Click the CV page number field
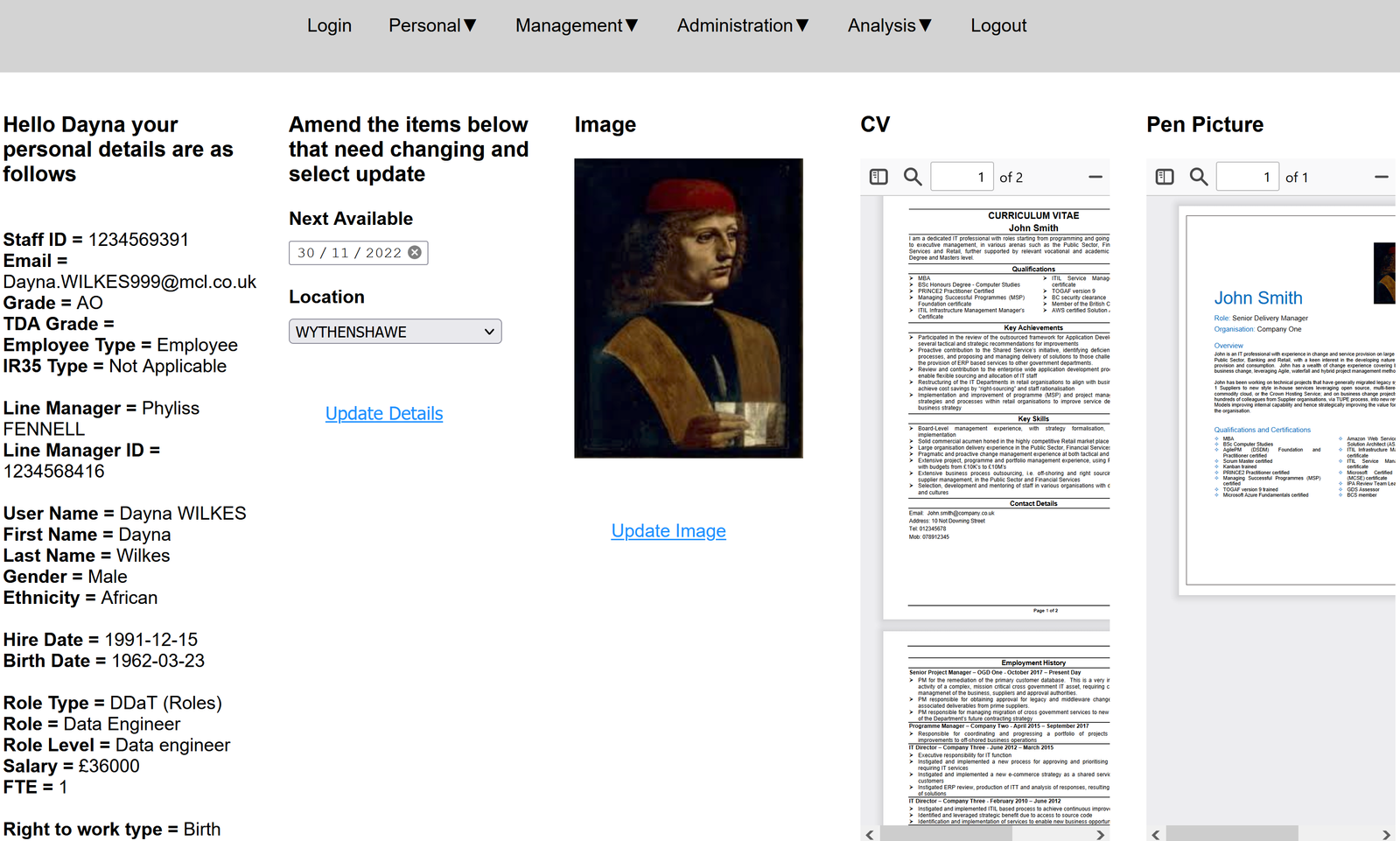 (962, 177)
